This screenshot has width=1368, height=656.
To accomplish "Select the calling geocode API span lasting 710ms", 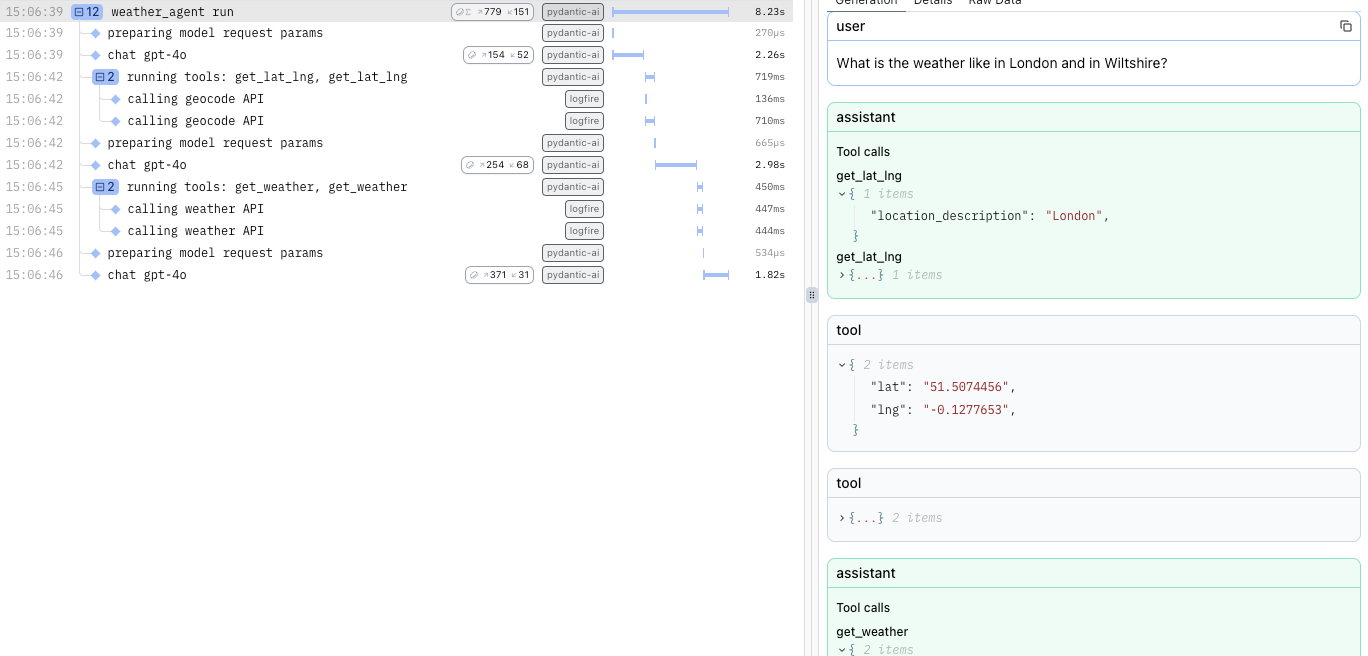I will (x=195, y=121).
